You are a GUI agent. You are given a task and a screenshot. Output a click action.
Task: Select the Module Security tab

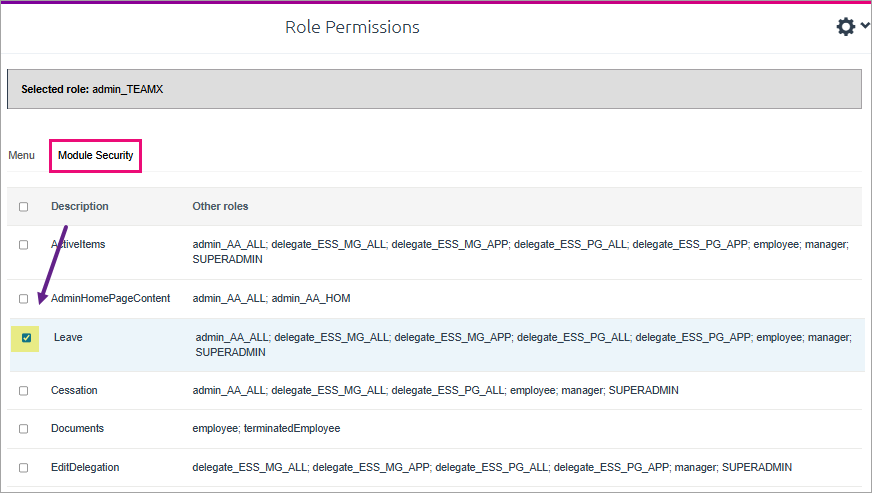(x=96, y=156)
